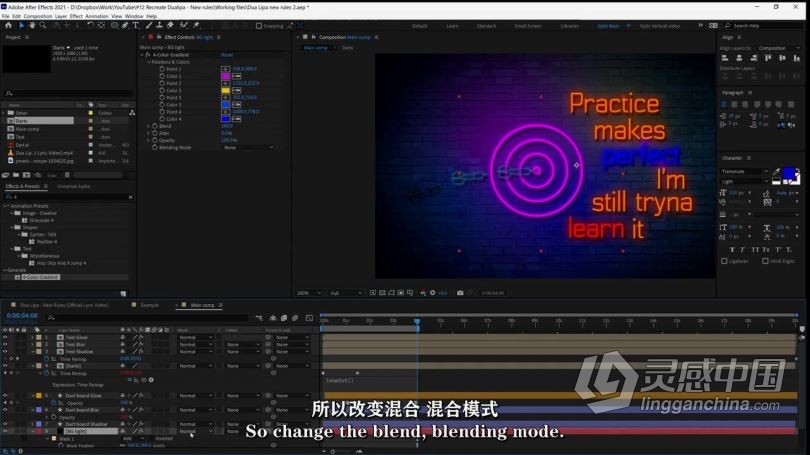Select the Pen tool

coord(126,25)
